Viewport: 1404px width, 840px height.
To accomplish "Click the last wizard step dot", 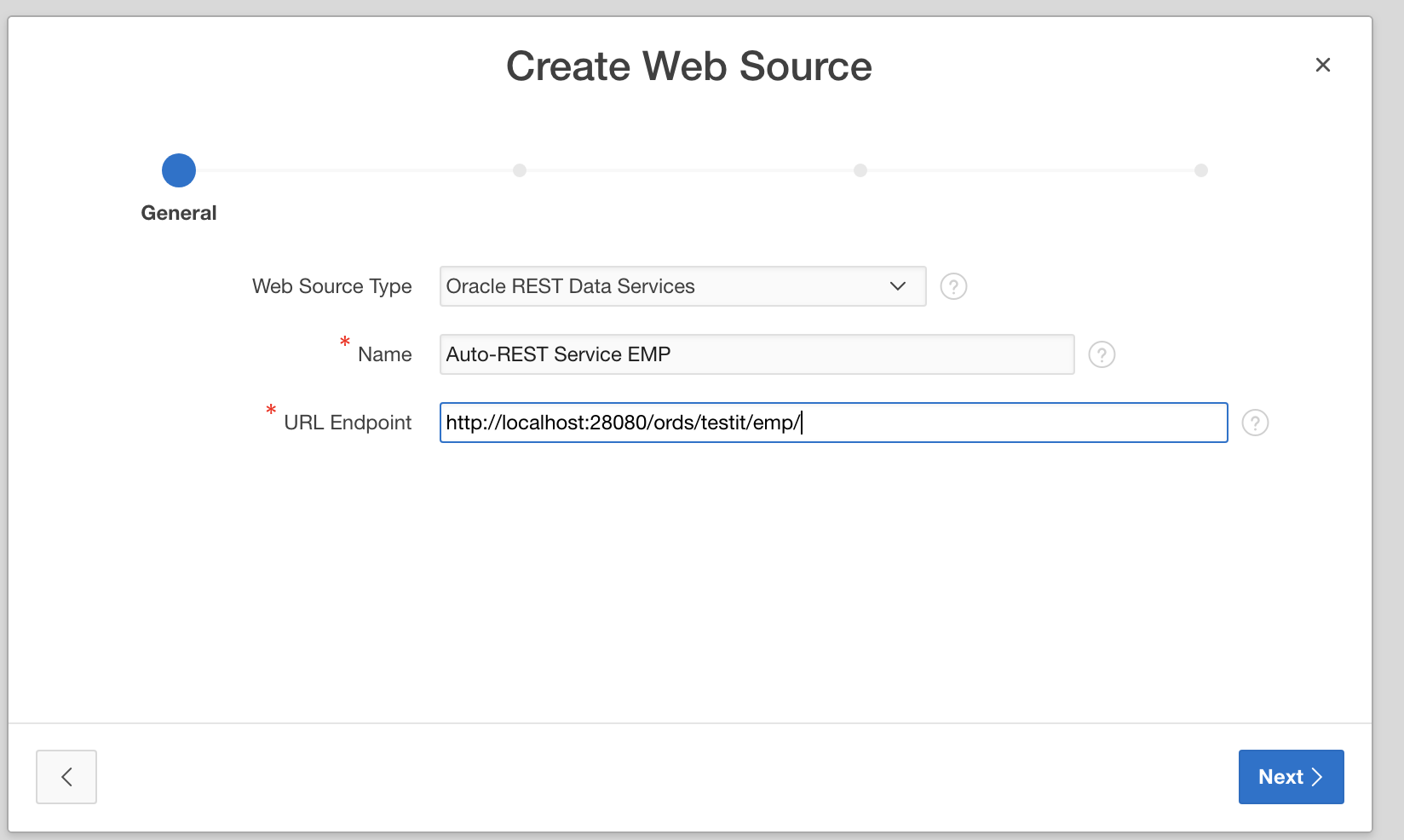I will (x=1201, y=170).
